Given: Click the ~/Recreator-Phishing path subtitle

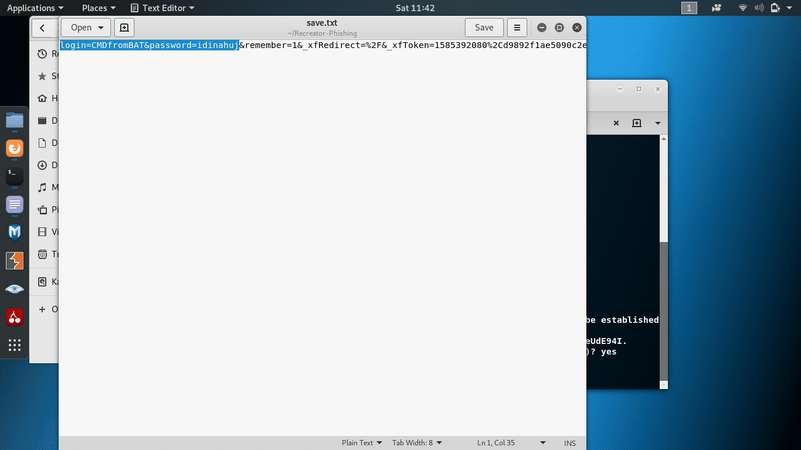Looking at the screenshot, I should click(322, 33).
